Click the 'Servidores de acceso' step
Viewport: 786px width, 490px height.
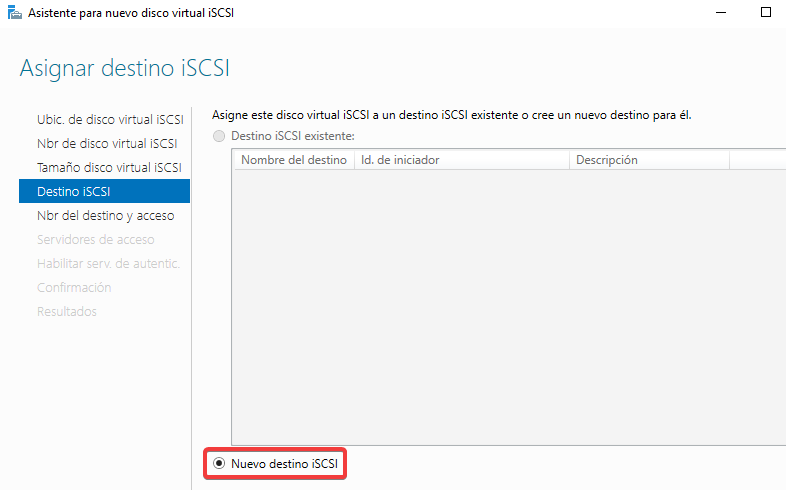point(95,239)
